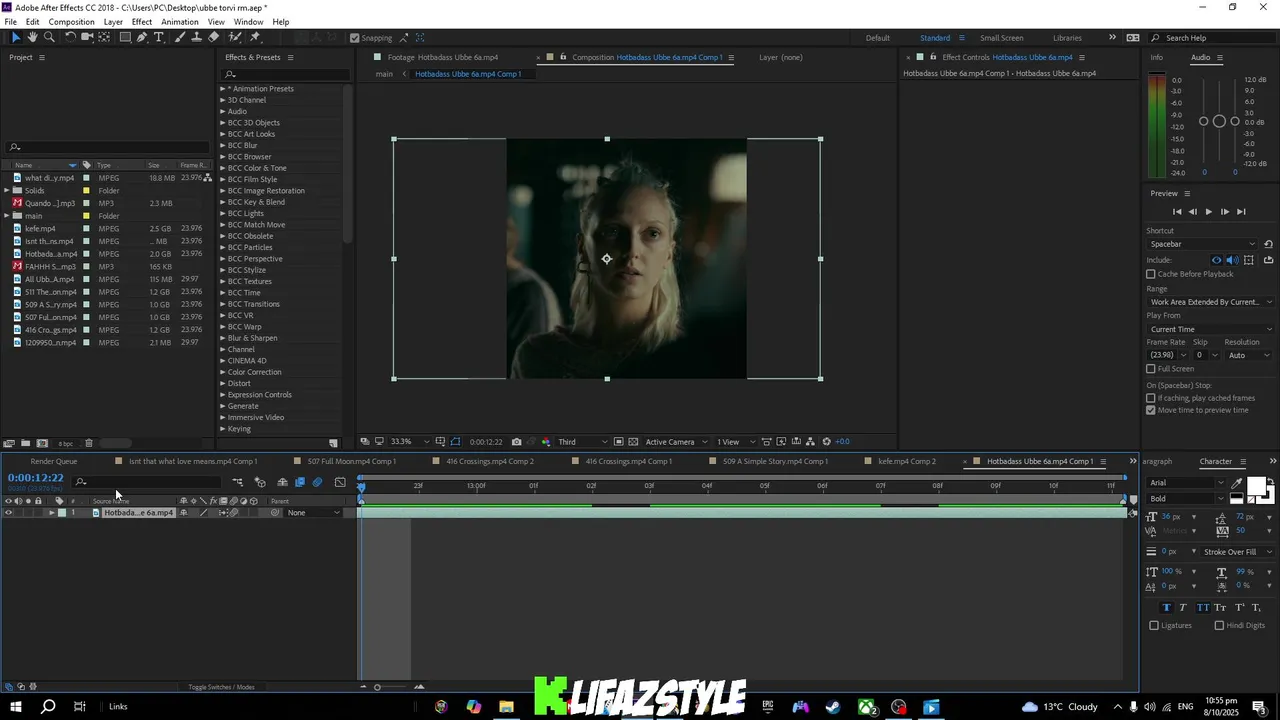This screenshot has width=1280, height=720.
Task: Toggle If caching, play cached frames
Action: [x=1151, y=398]
